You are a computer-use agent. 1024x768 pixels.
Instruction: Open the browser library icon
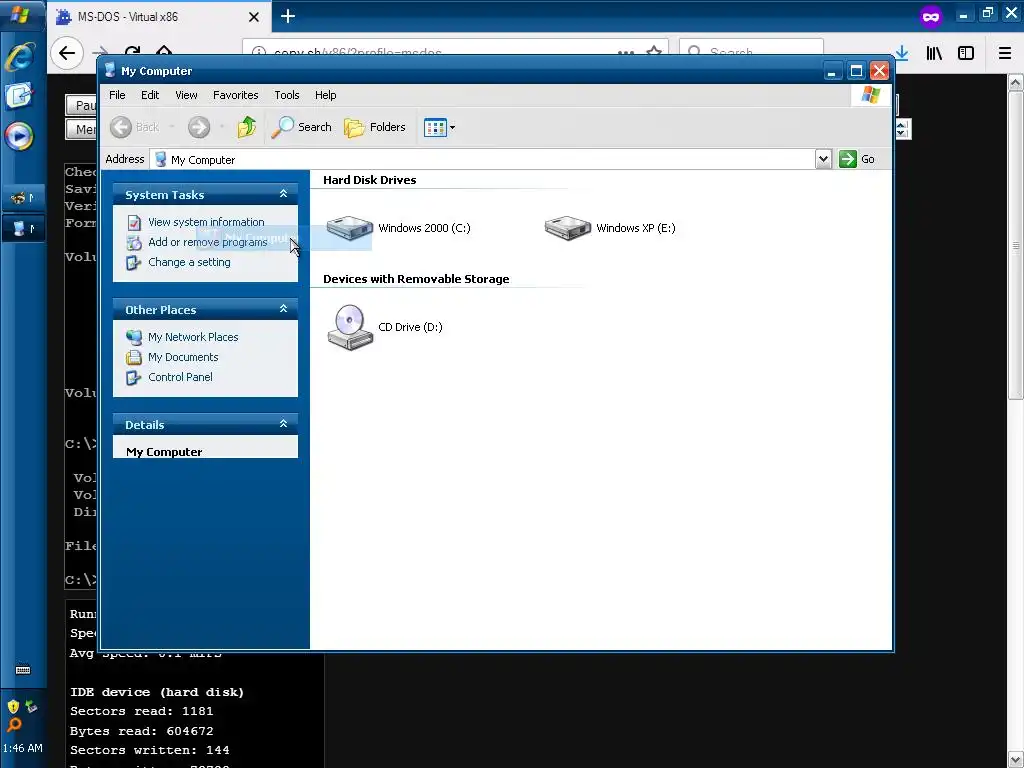(x=934, y=53)
